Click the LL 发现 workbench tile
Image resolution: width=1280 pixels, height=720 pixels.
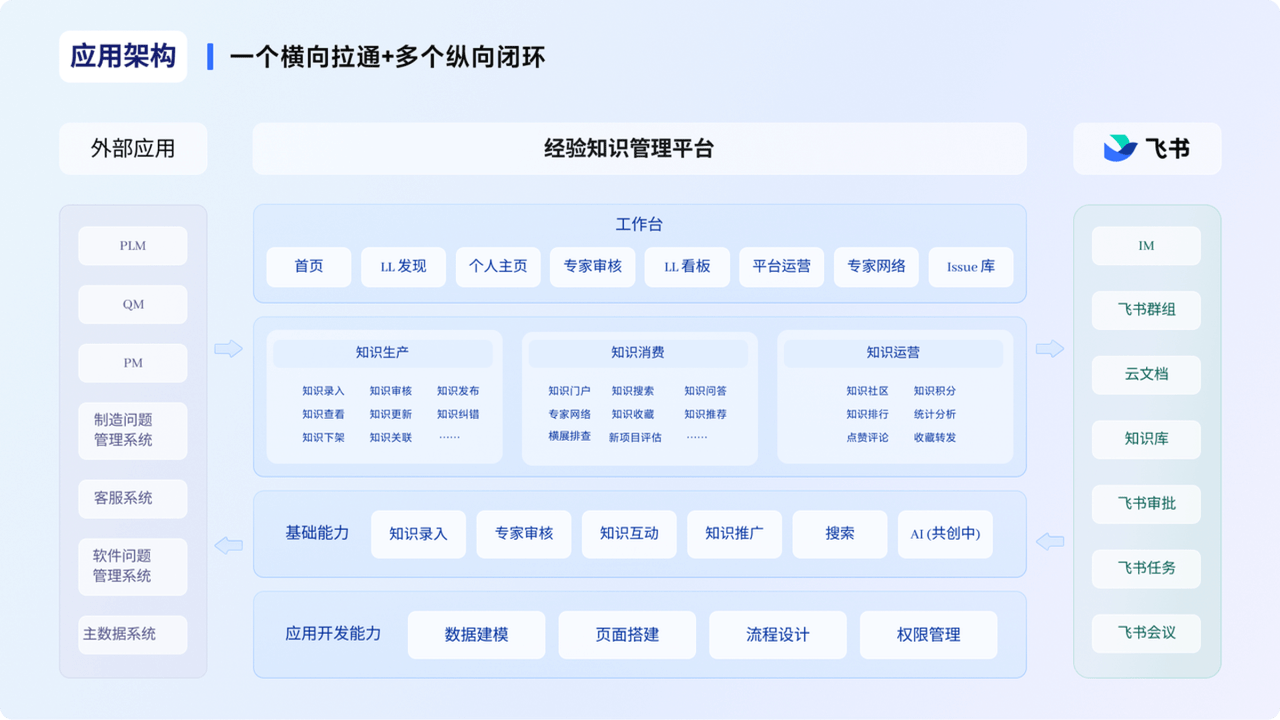click(403, 267)
